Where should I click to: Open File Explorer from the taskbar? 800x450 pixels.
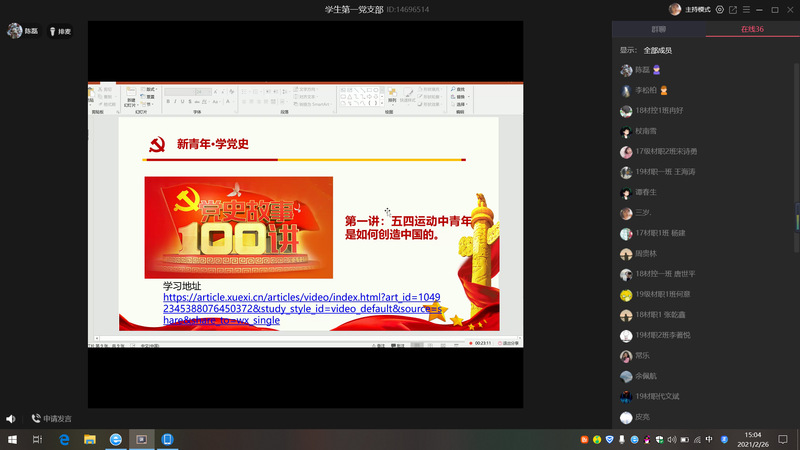89,439
